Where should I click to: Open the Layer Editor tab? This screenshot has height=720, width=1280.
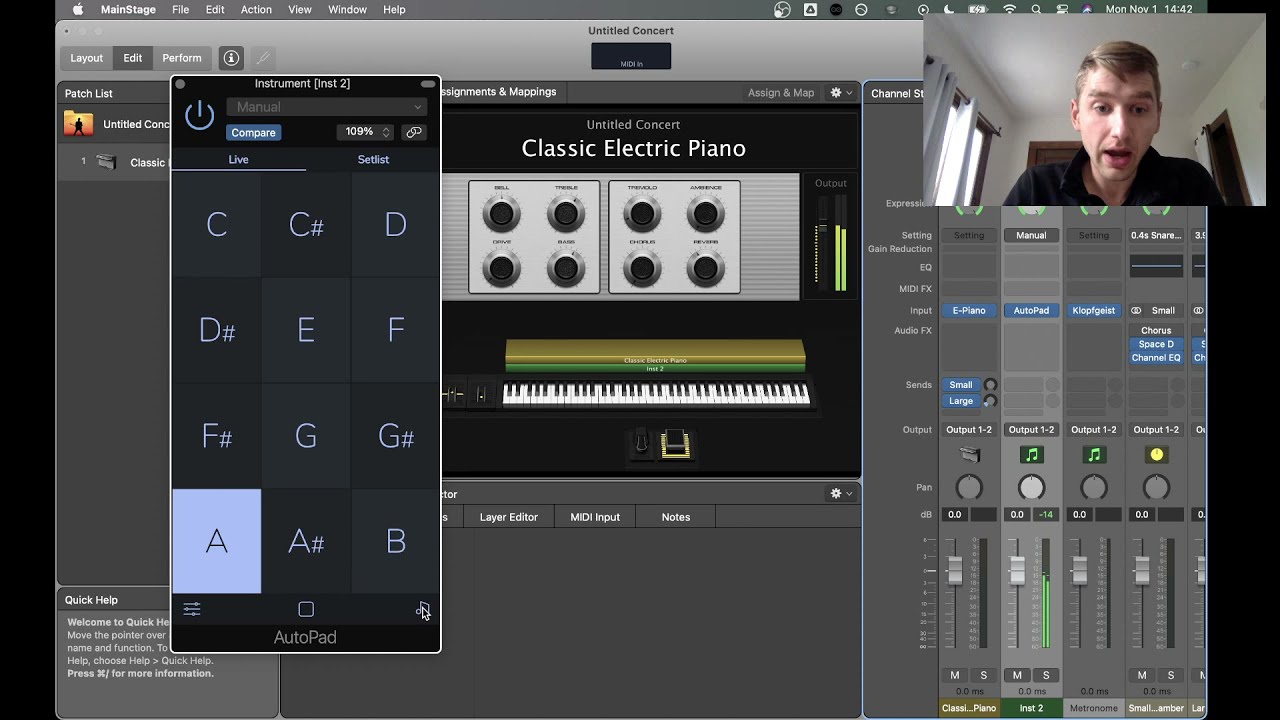point(508,517)
